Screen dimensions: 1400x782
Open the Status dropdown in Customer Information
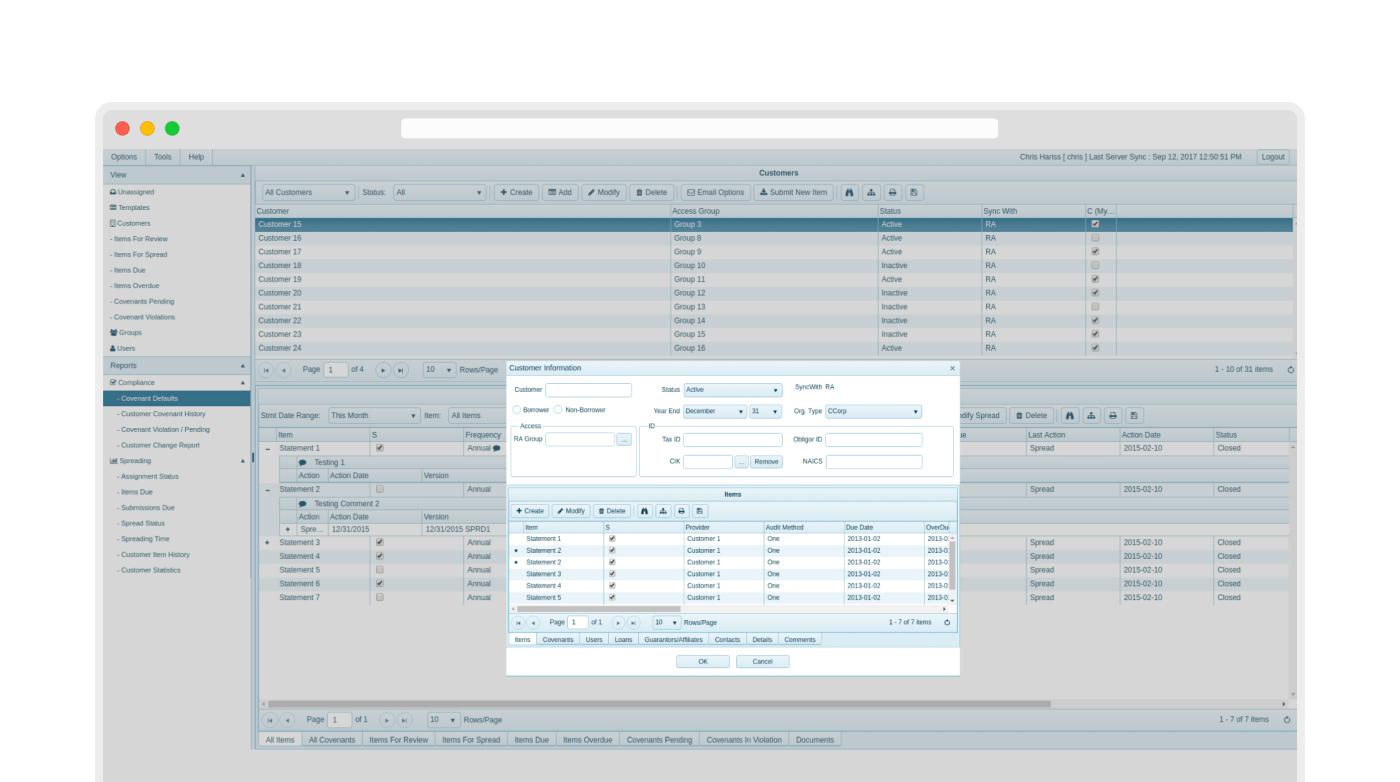coord(733,390)
